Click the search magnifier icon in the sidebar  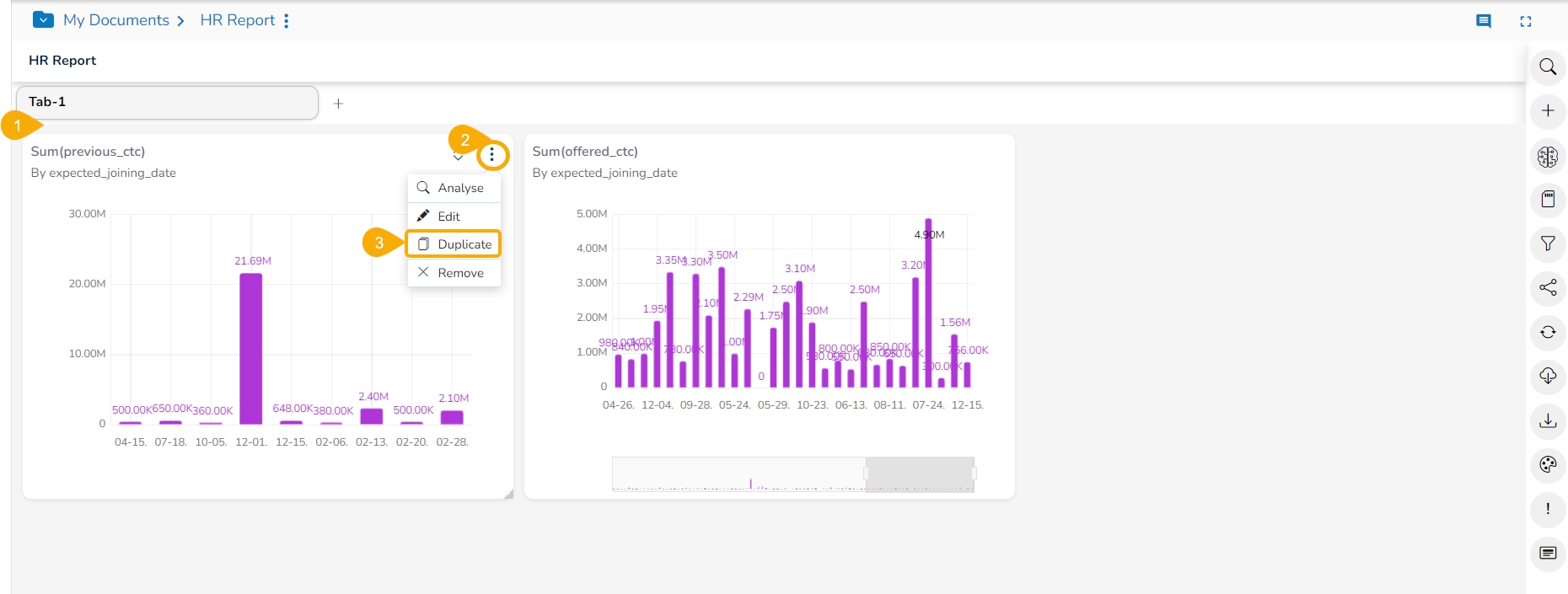(x=1548, y=67)
